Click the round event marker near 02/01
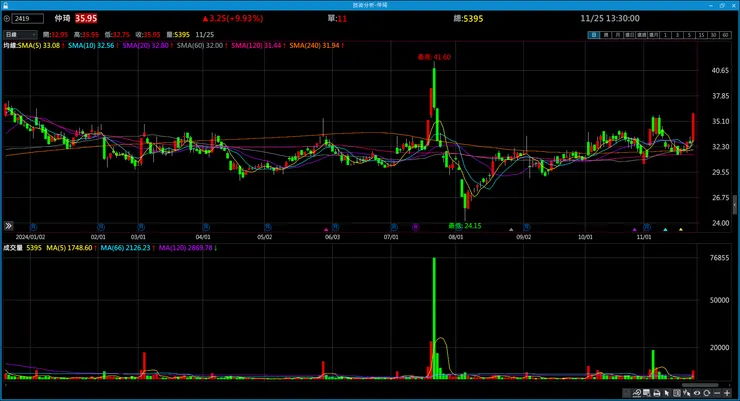The width and height of the screenshot is (740, 401). (x=101, y=227)
